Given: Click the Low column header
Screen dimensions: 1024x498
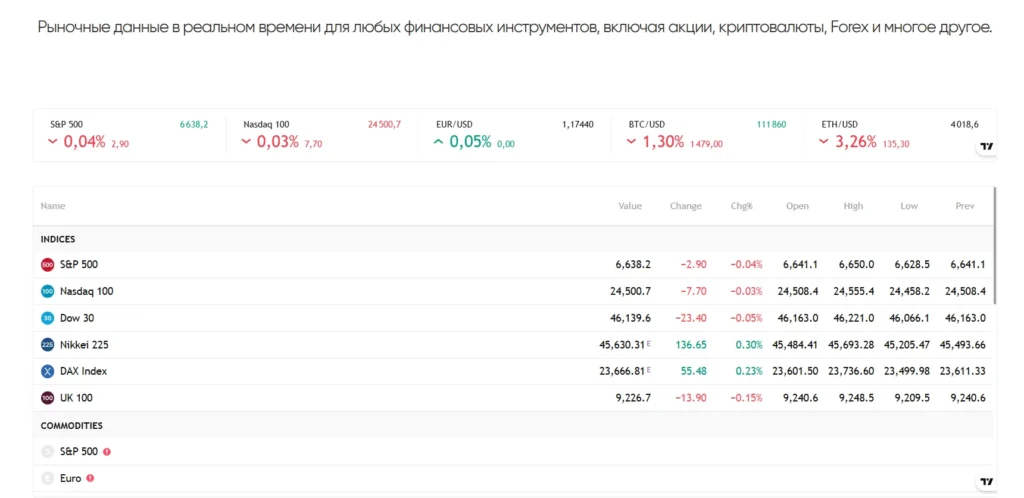Looking at the screenshot, I should pyautogui.click(x=909, y=206).
